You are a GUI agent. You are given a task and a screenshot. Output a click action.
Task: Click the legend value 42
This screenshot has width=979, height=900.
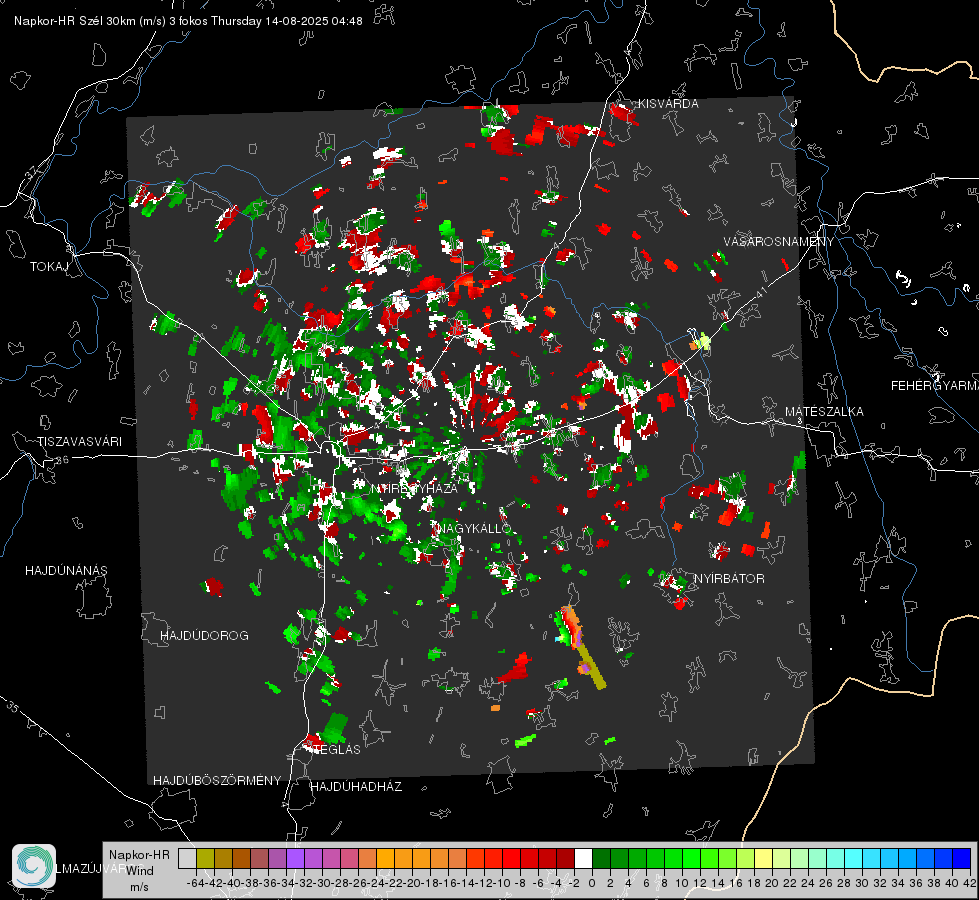coord(969,883)
